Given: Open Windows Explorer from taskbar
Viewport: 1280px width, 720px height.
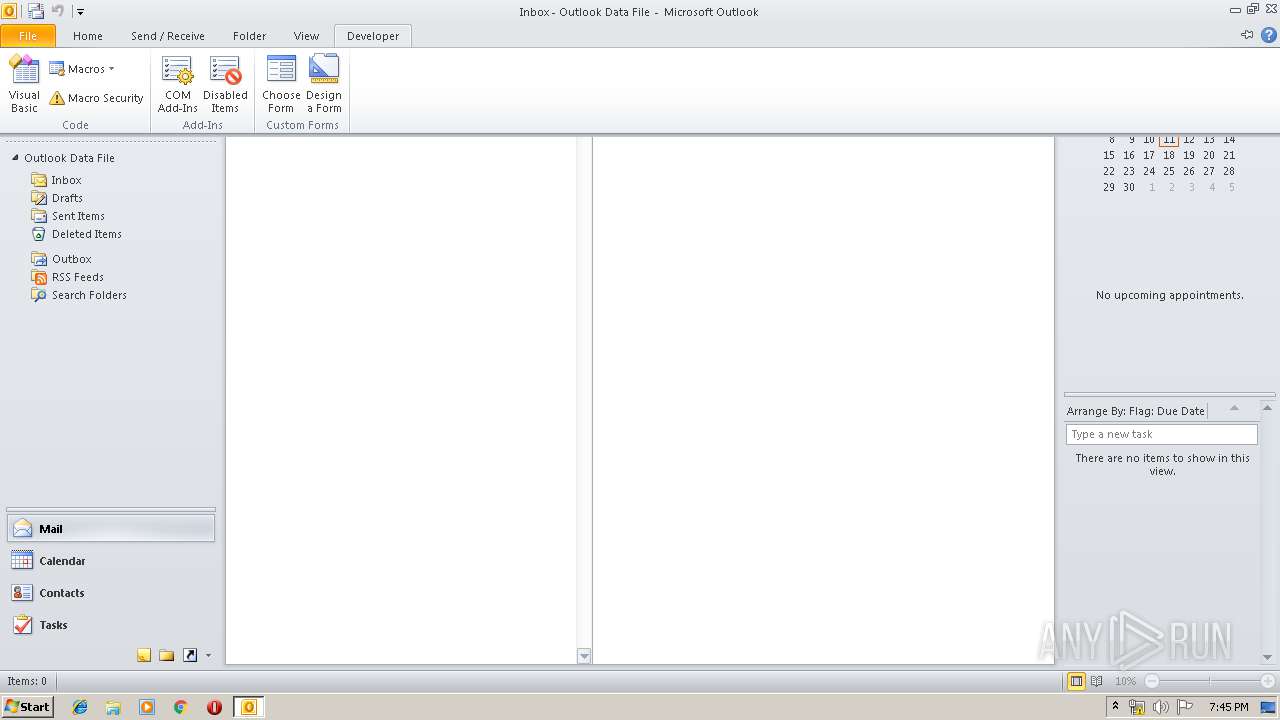Looking at the screenshot, I should click(113, 707).
